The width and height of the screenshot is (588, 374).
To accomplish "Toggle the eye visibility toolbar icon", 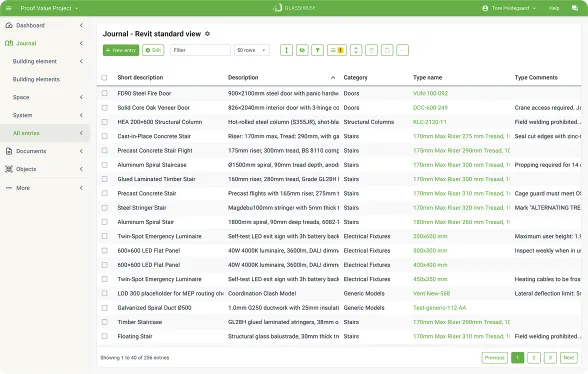I will 302,50.
